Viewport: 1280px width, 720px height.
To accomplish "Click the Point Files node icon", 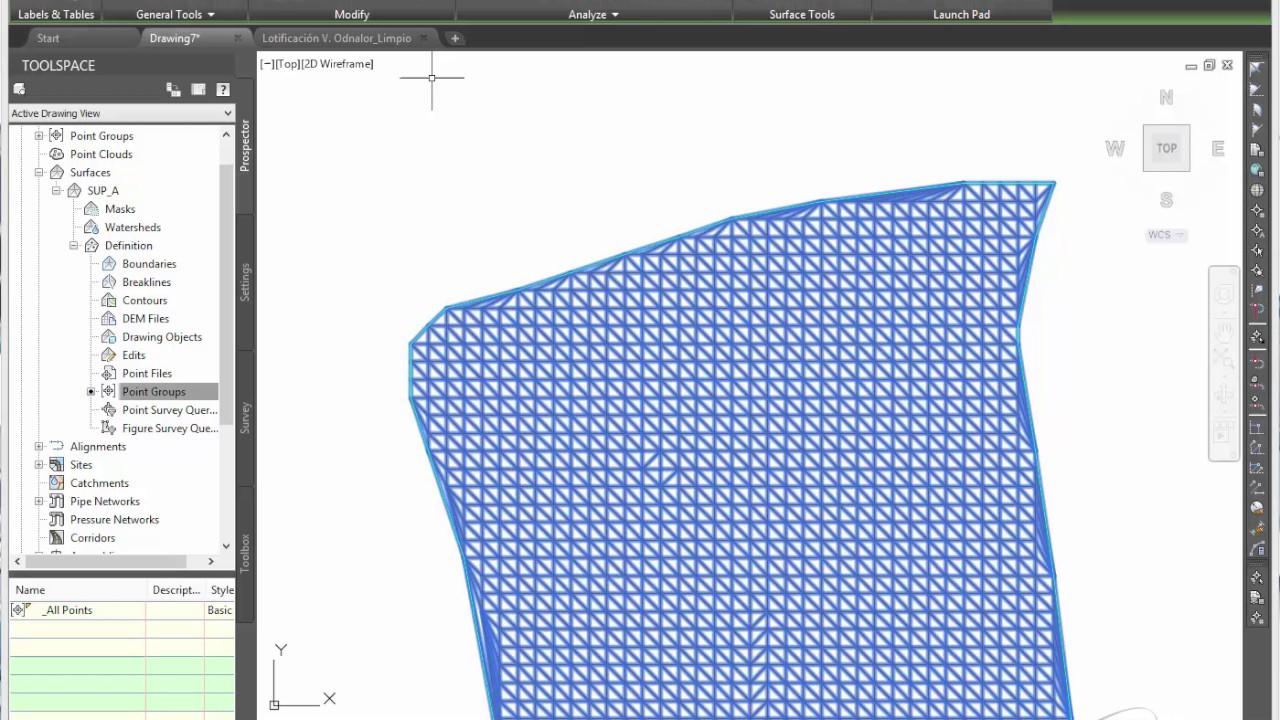I will (109, 373).
